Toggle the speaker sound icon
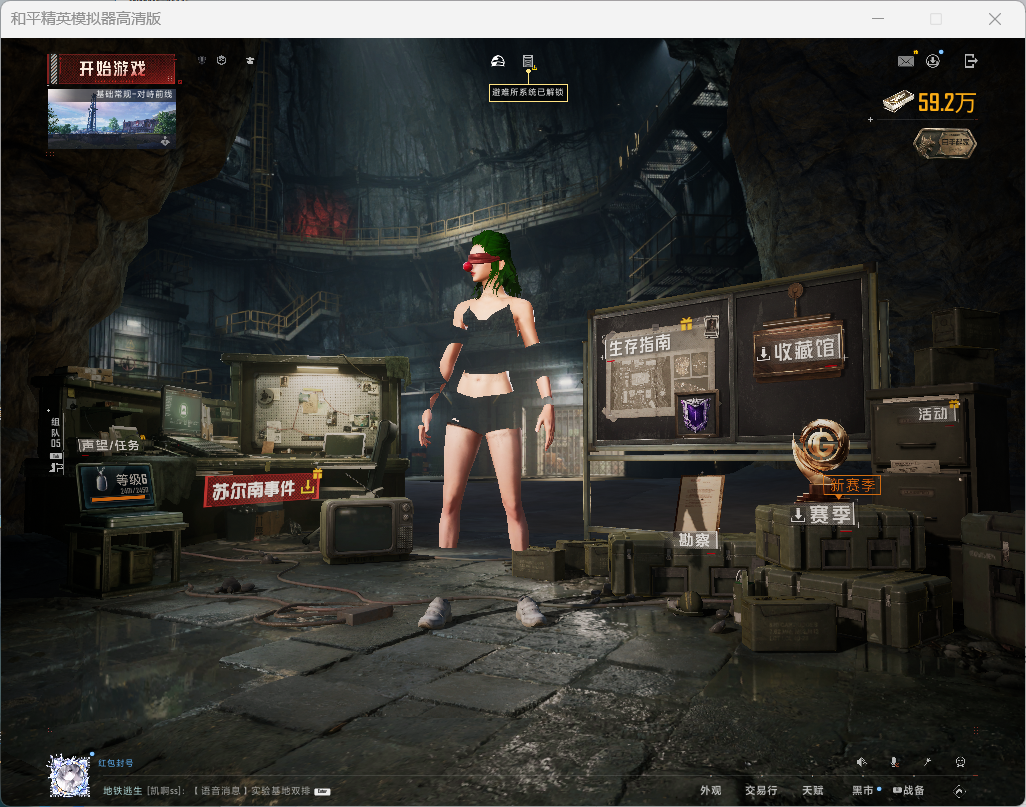 tap(862, 762)
